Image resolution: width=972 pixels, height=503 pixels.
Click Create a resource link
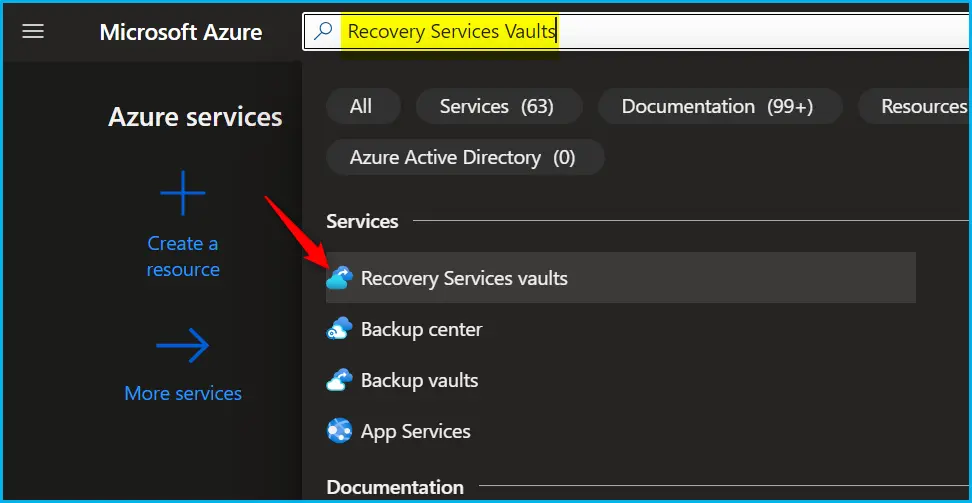pos(183,256)
